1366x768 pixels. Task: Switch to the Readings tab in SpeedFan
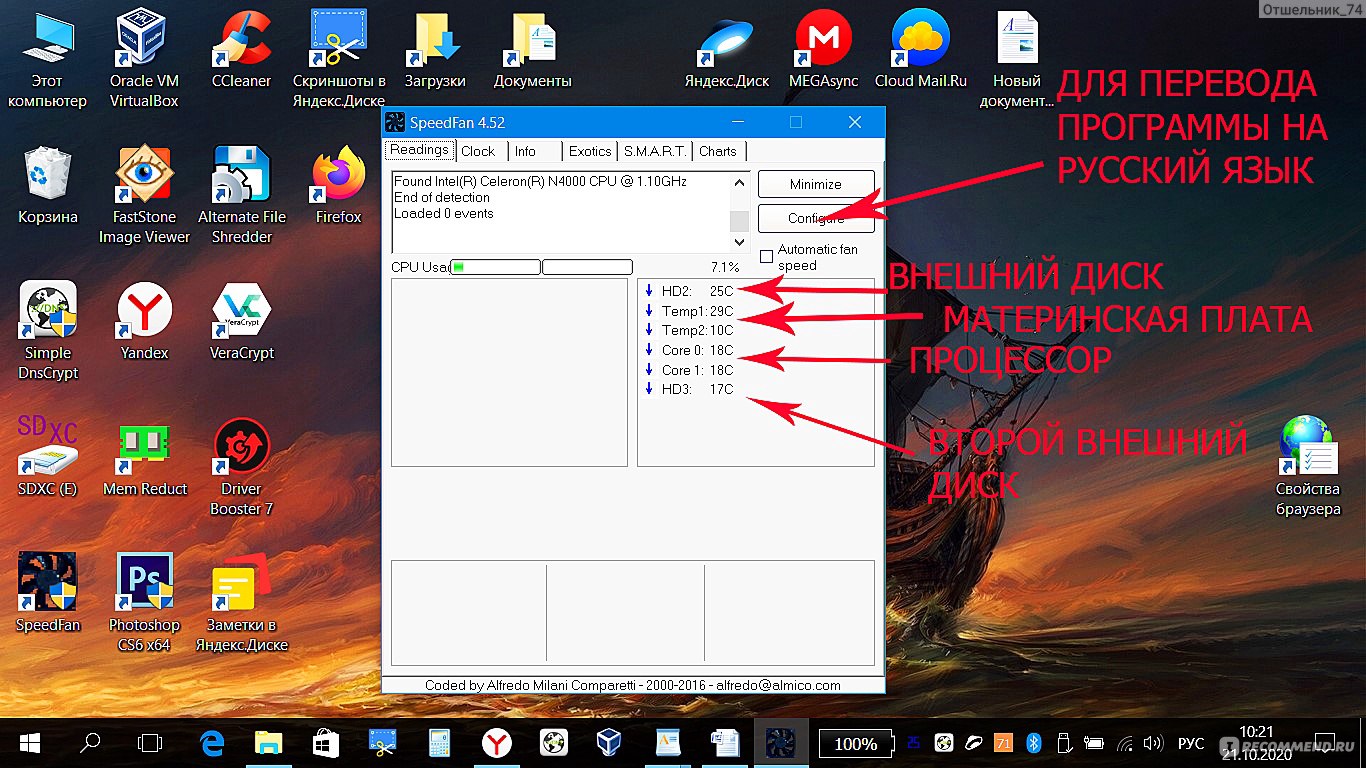pos(419,150)
